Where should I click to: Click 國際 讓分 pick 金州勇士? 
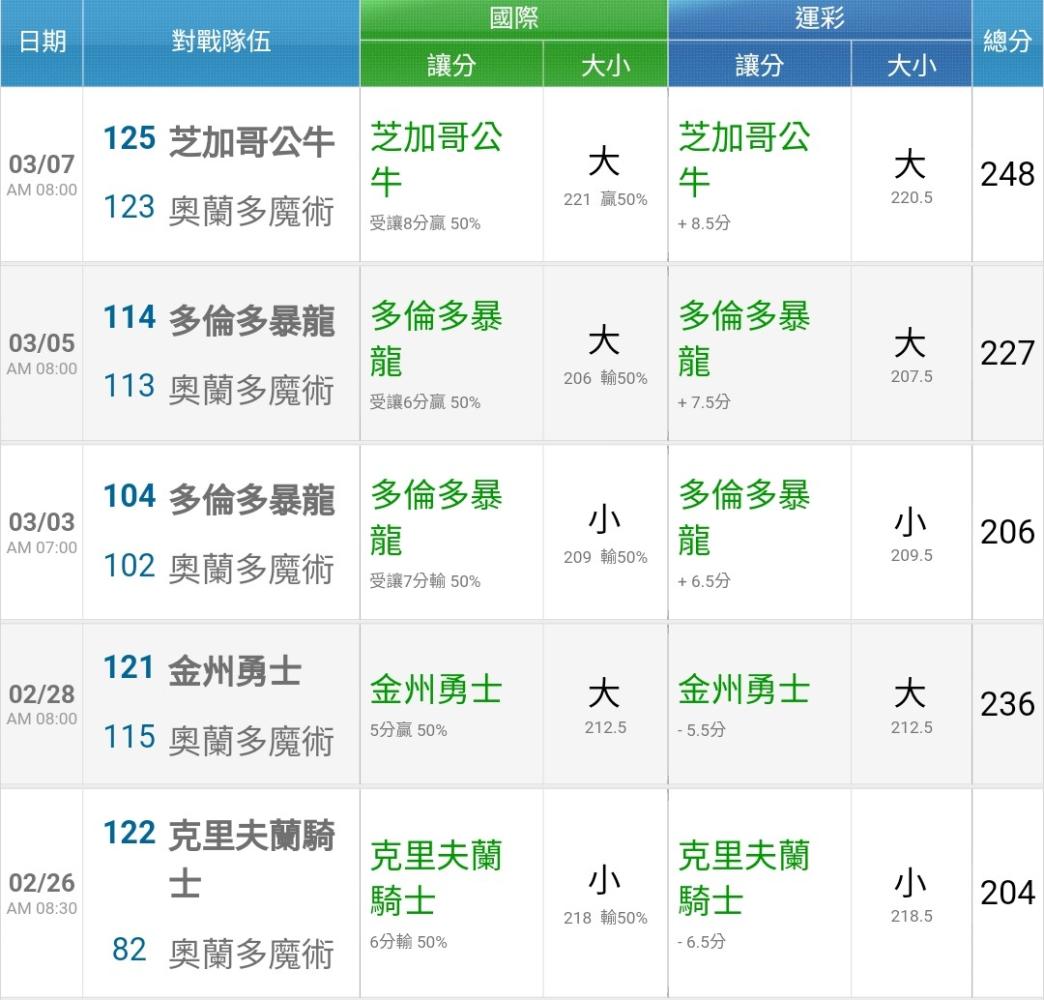(x=436, y=690)
